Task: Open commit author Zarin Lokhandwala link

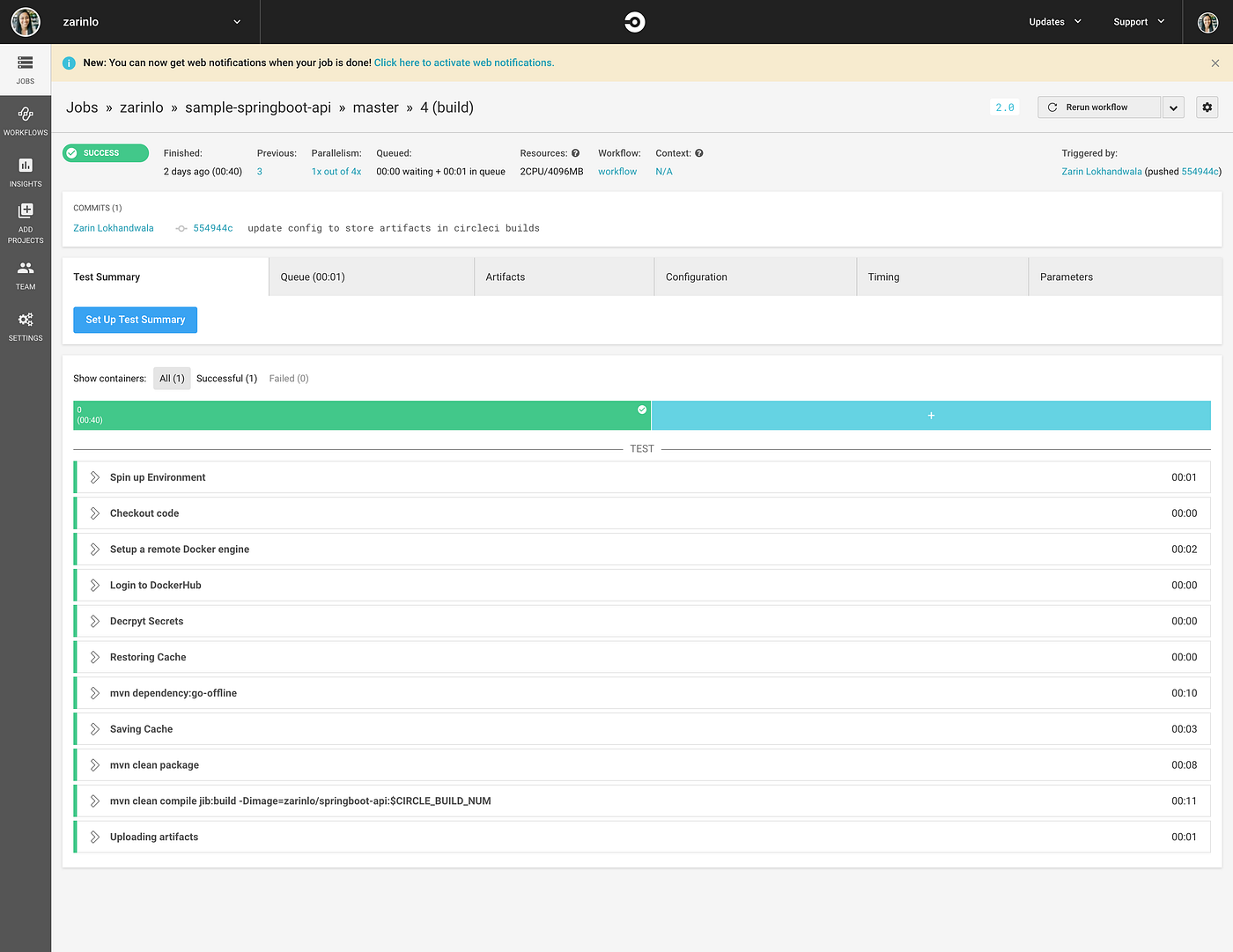Action: pyautogui.click(x=114, y=228)
